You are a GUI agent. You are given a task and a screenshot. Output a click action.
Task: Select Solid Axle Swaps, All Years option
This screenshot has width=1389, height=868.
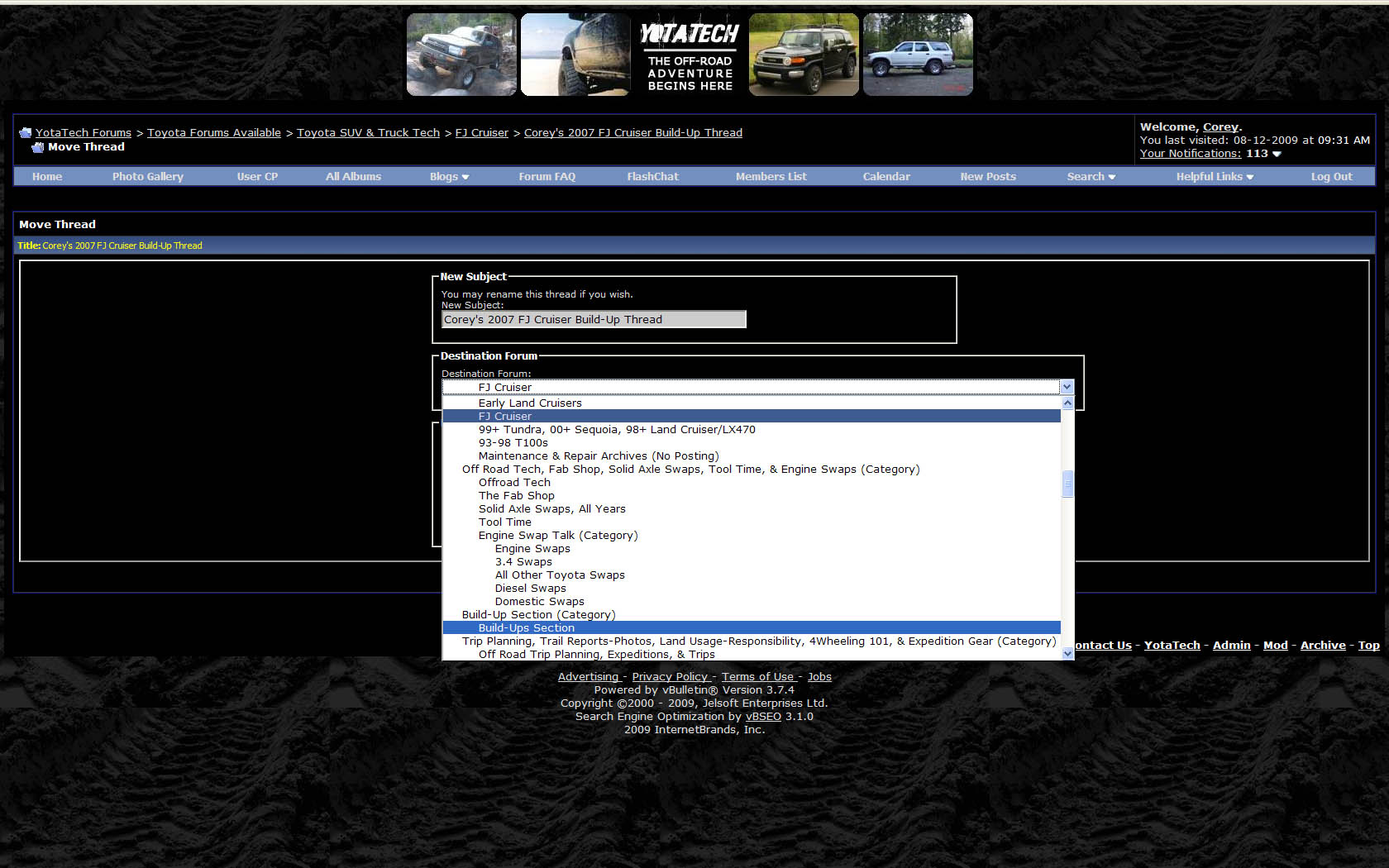pos(752,509)
